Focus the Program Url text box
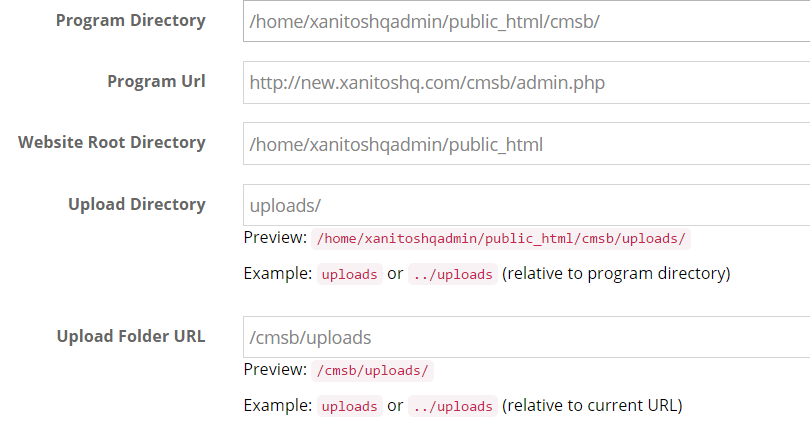The width and height of the screenshot is (810, 432). click(x=525, y=83)
